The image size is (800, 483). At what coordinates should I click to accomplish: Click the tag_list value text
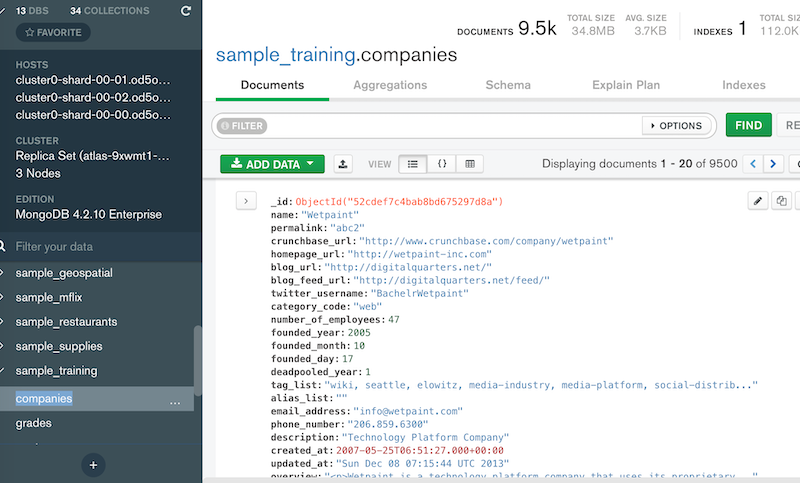[541, 385]
